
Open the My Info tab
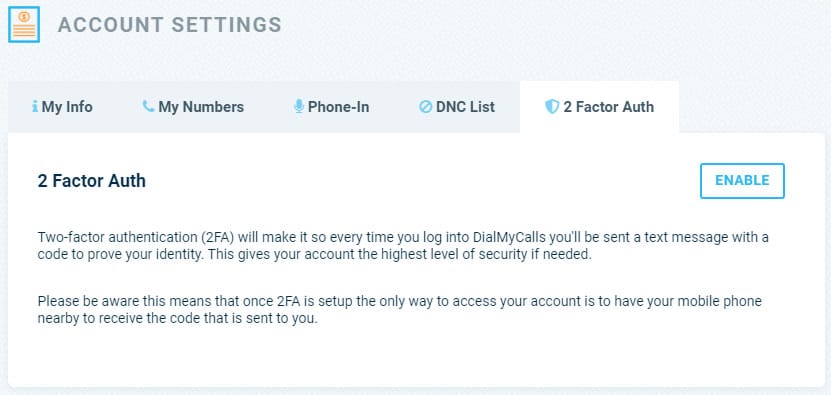coord(62,107)
